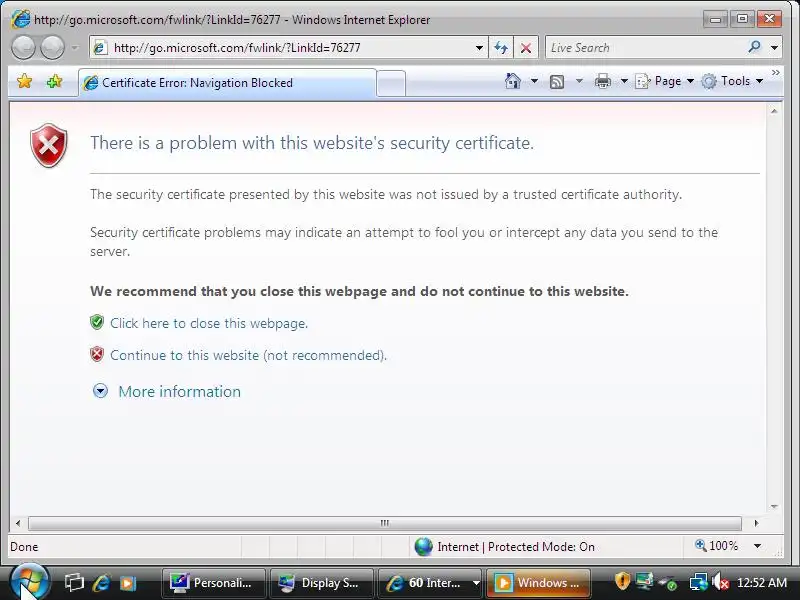Click the Home page icon
The width and height of the screenshot is (800, 600).
[513, 81]
